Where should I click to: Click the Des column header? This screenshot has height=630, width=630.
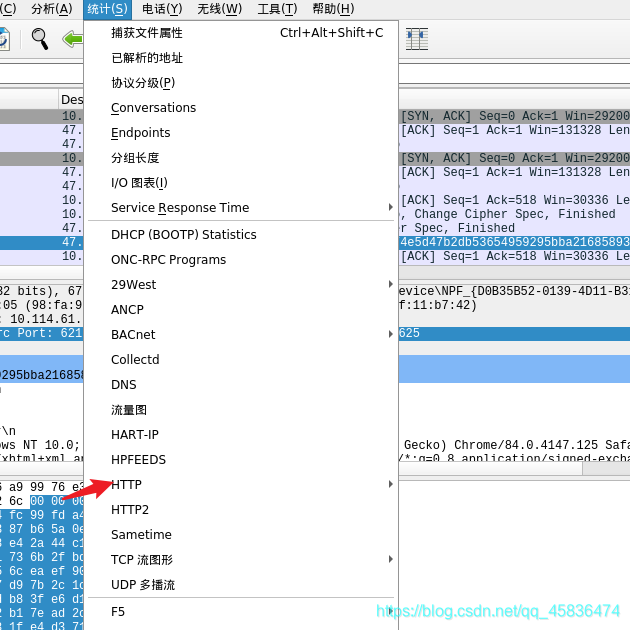(x=72, y=99)
